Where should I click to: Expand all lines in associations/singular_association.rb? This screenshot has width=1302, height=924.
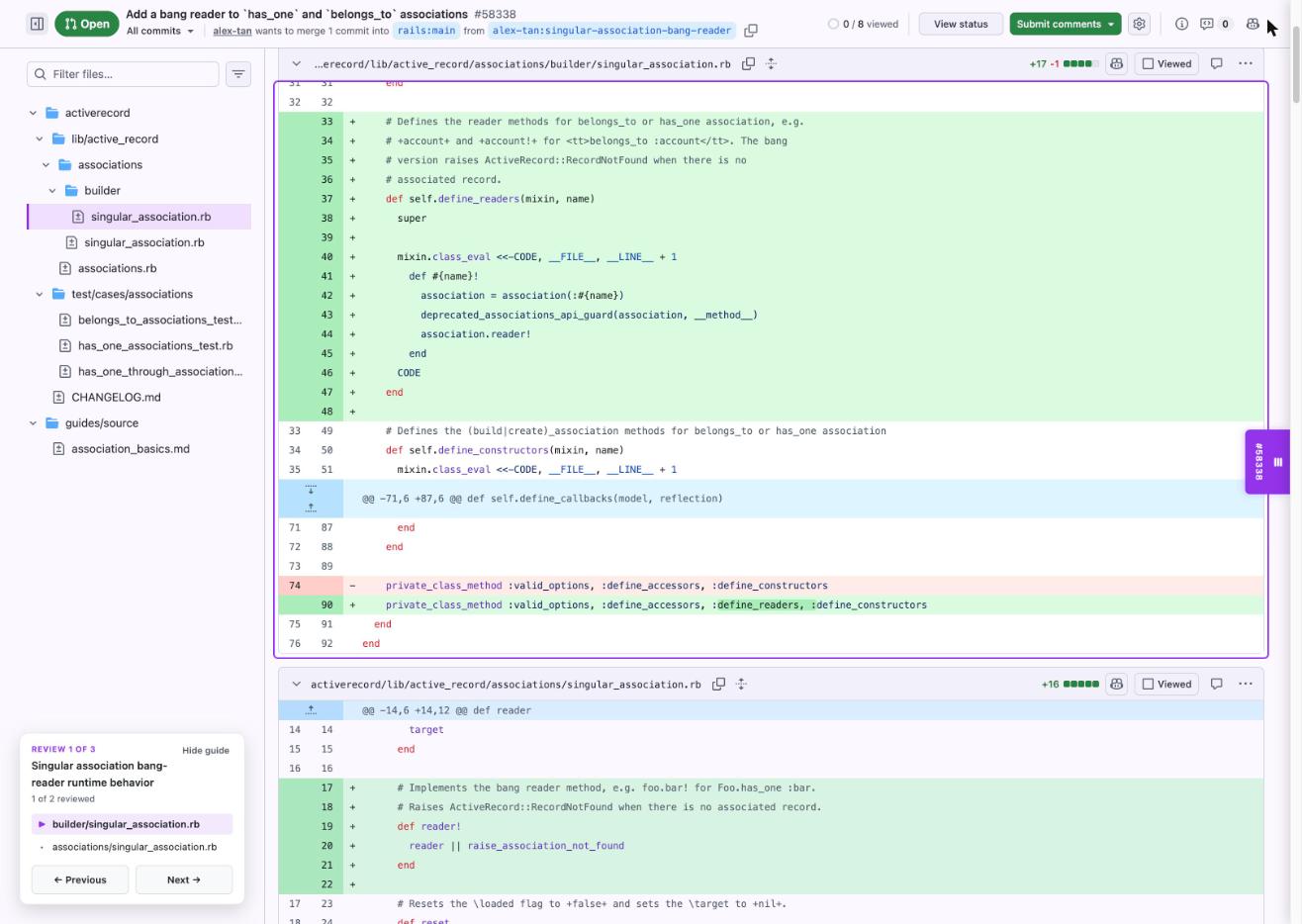coord(741,684)
